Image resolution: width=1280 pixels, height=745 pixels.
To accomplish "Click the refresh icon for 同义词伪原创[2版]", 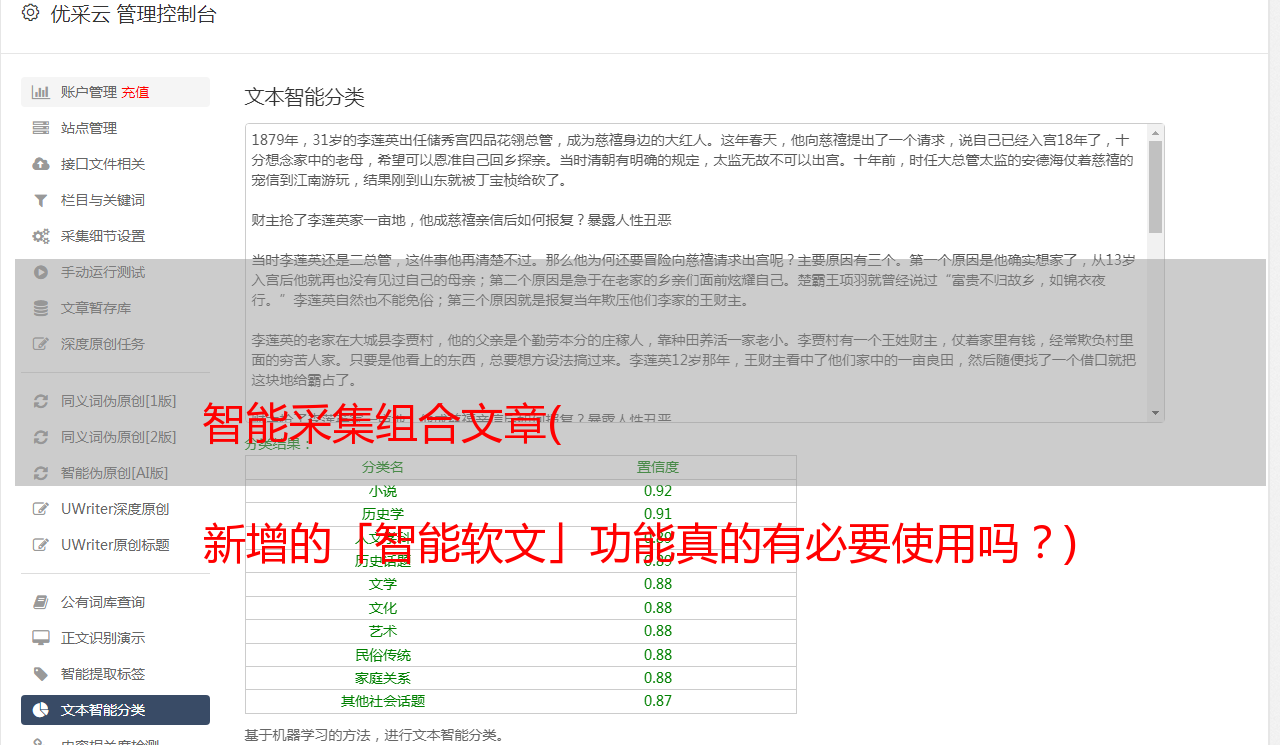I will (41, 437).
